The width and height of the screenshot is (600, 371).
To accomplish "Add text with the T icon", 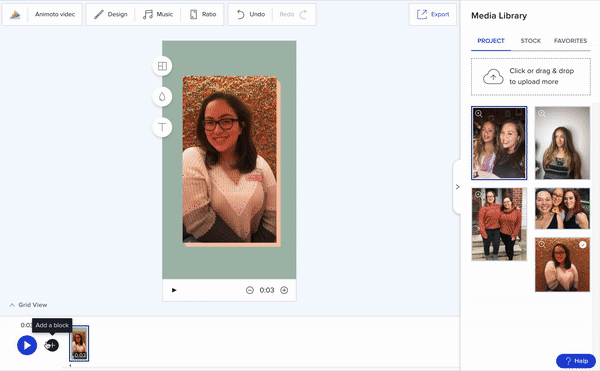I will click(162, 127).
